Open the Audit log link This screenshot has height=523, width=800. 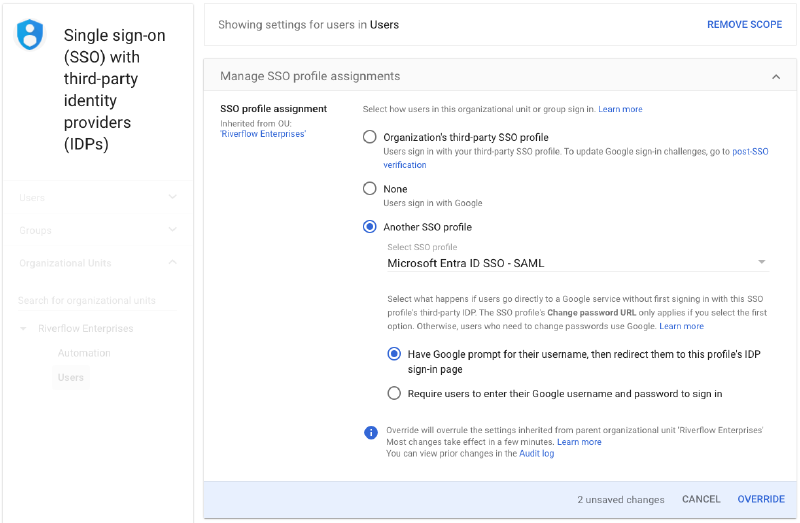536,454
